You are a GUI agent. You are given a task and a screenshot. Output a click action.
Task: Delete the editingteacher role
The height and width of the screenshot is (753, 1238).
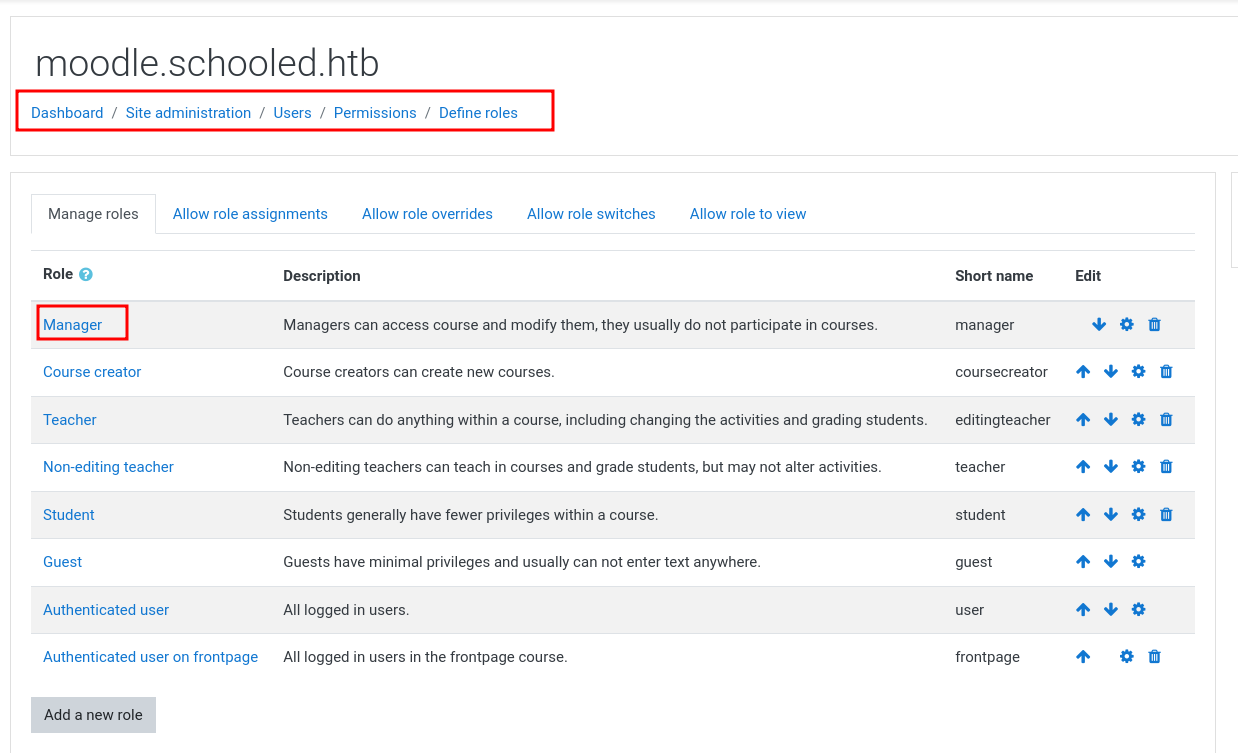[1166, 419]
